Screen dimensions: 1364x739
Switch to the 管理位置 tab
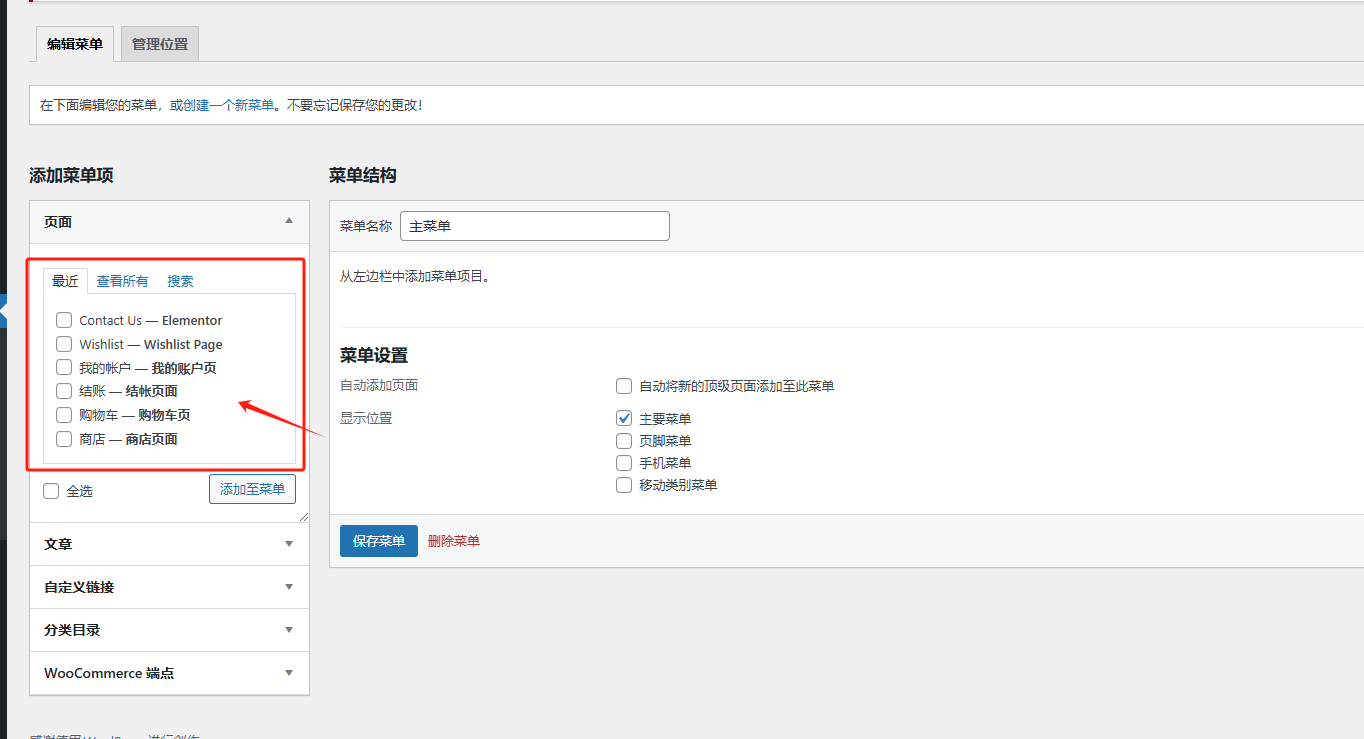pyautogui.click(x=158, y=43)
